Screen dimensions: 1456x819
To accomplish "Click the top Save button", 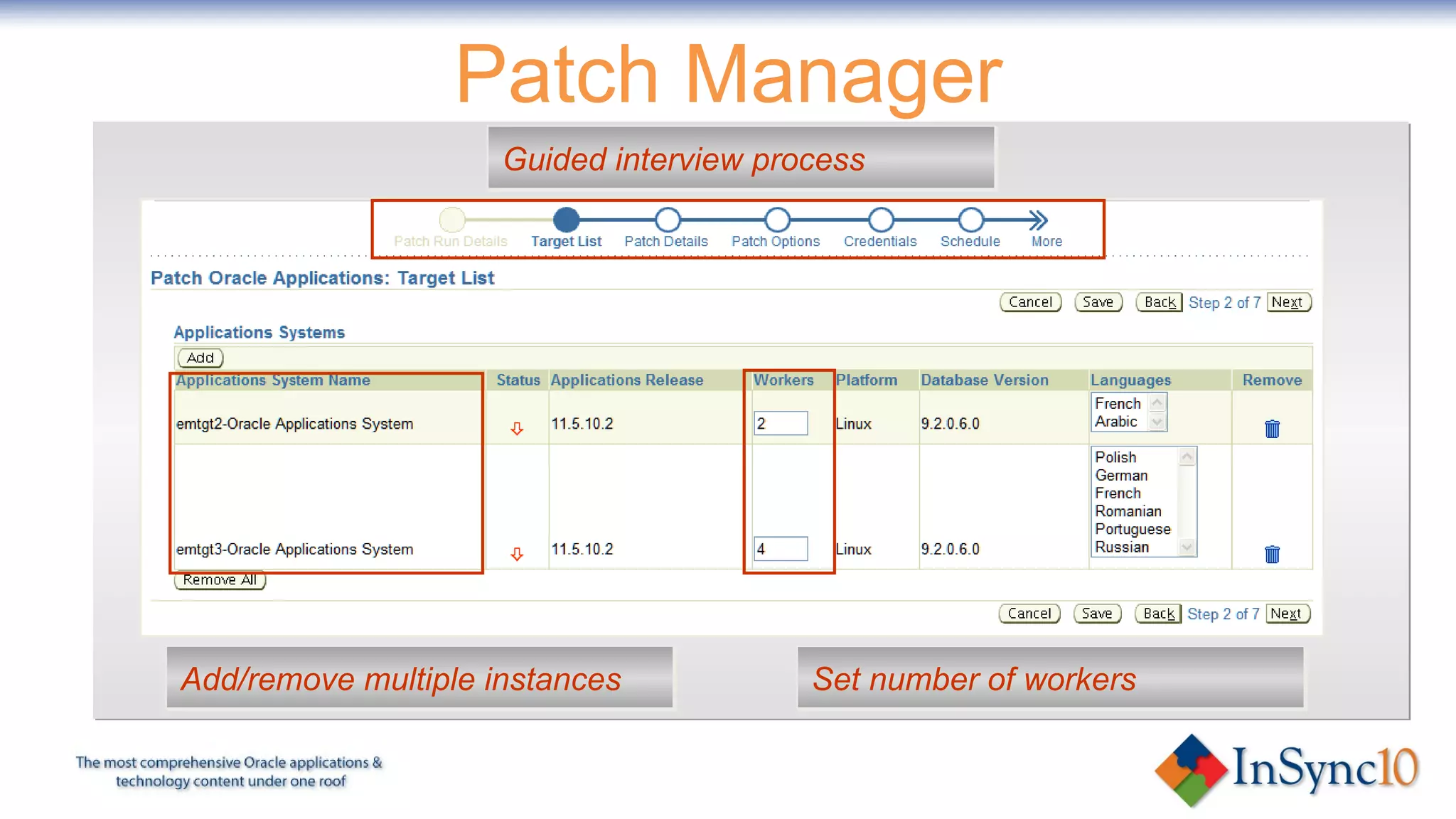I will tap(1098, 302).
